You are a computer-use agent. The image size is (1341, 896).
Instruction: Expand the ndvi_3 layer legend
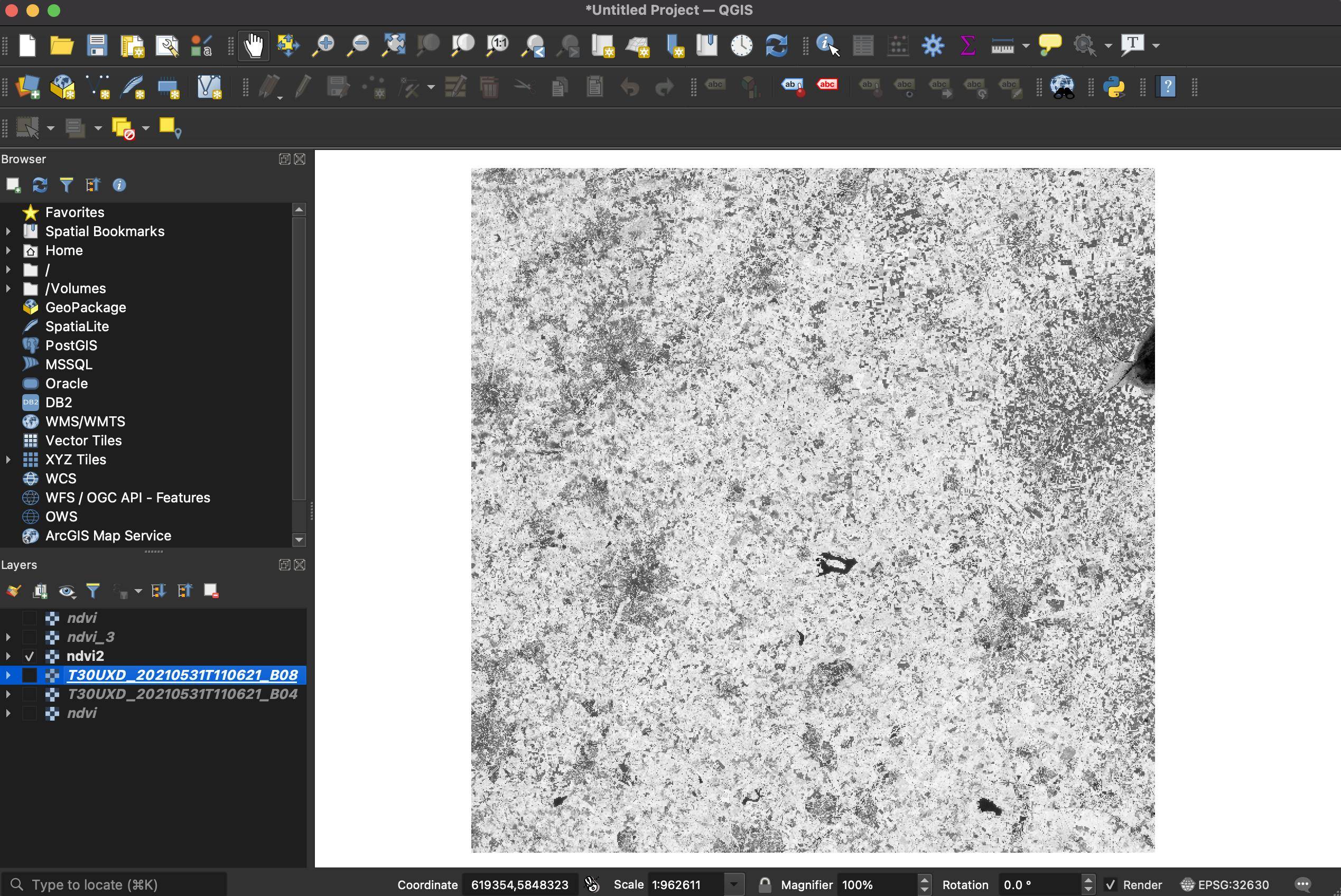coord(8,637)
